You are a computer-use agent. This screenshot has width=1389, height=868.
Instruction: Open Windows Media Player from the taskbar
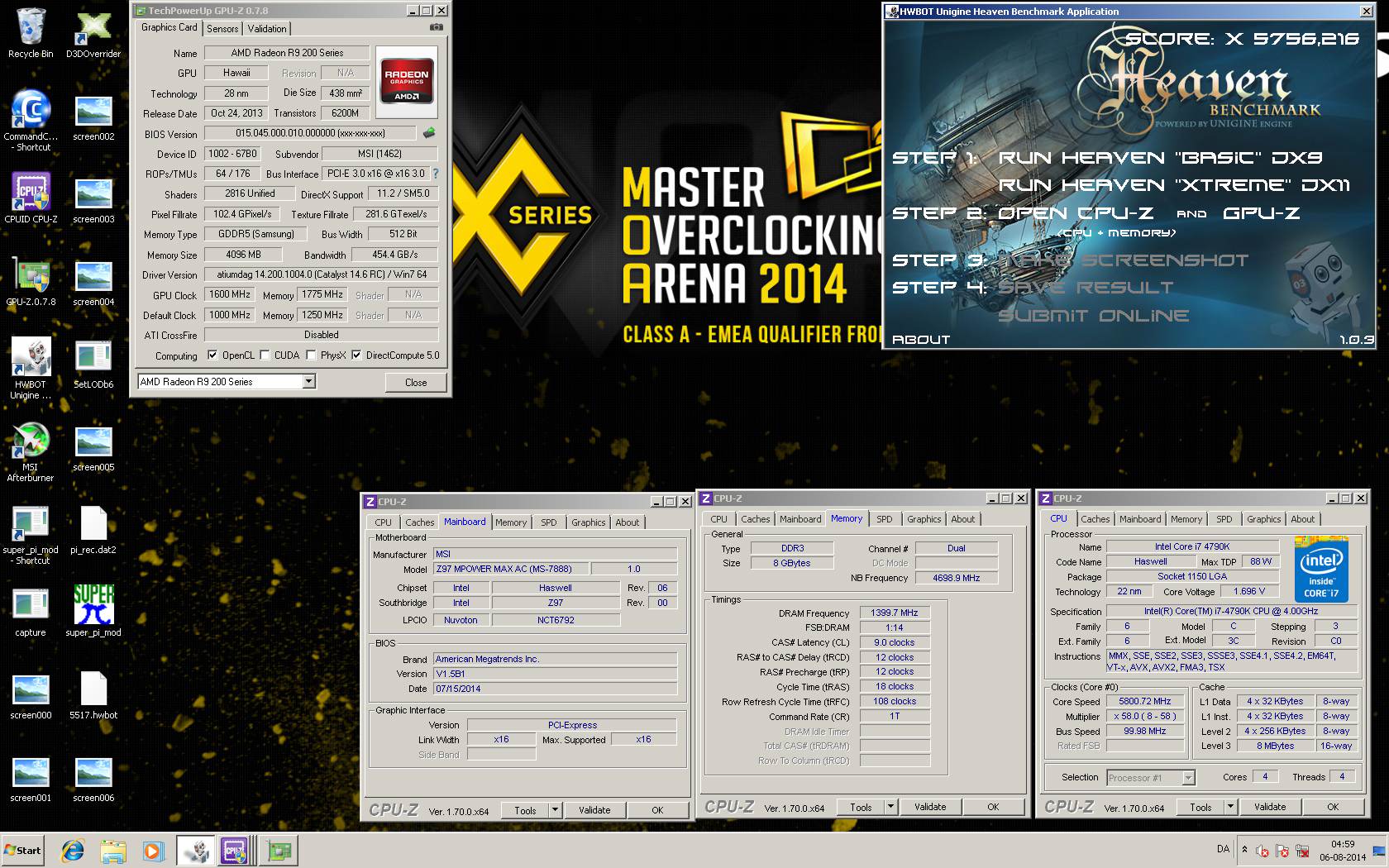pos(153,850)
